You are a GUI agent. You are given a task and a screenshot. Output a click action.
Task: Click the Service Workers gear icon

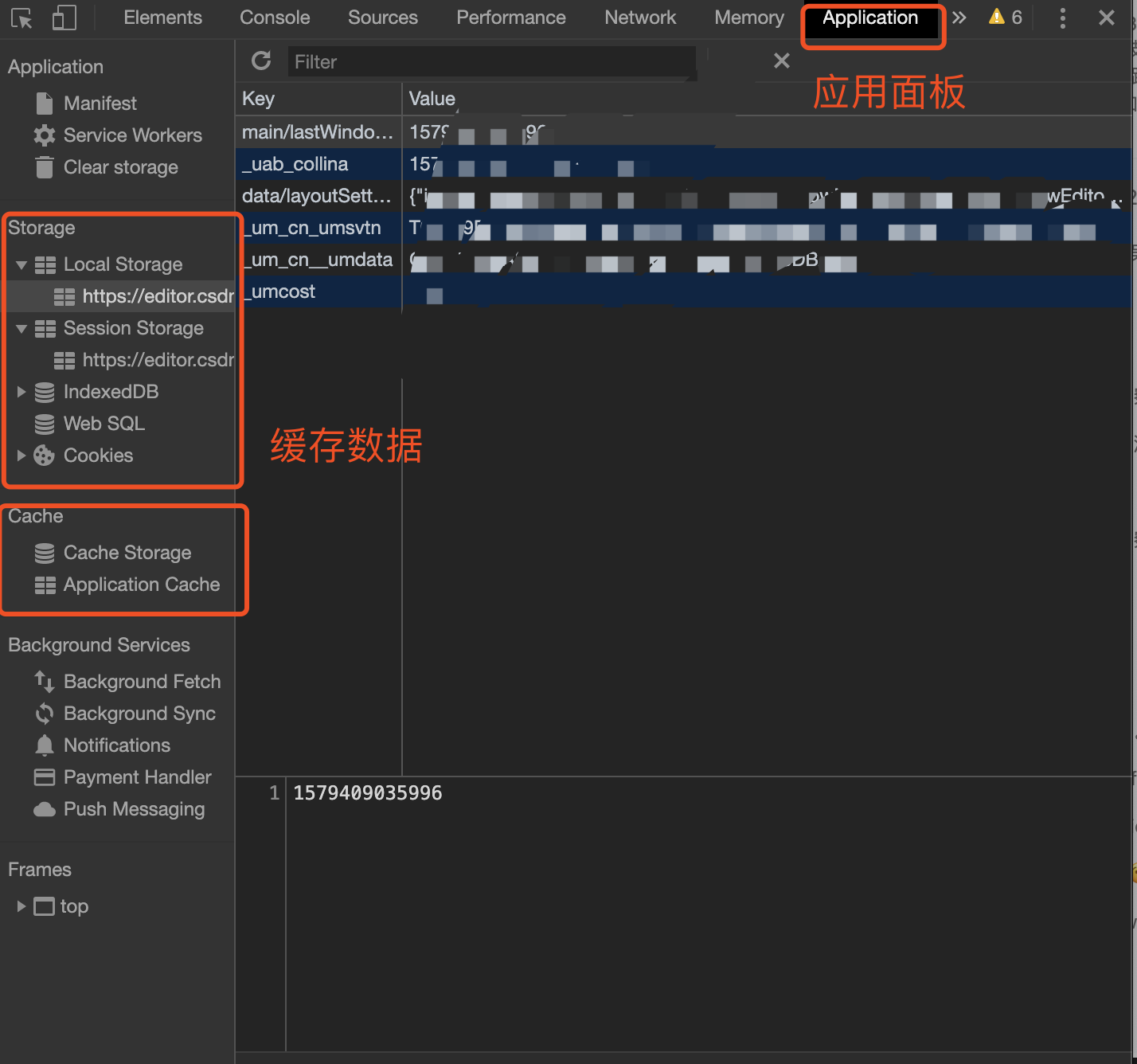click(x=45, y=135)
